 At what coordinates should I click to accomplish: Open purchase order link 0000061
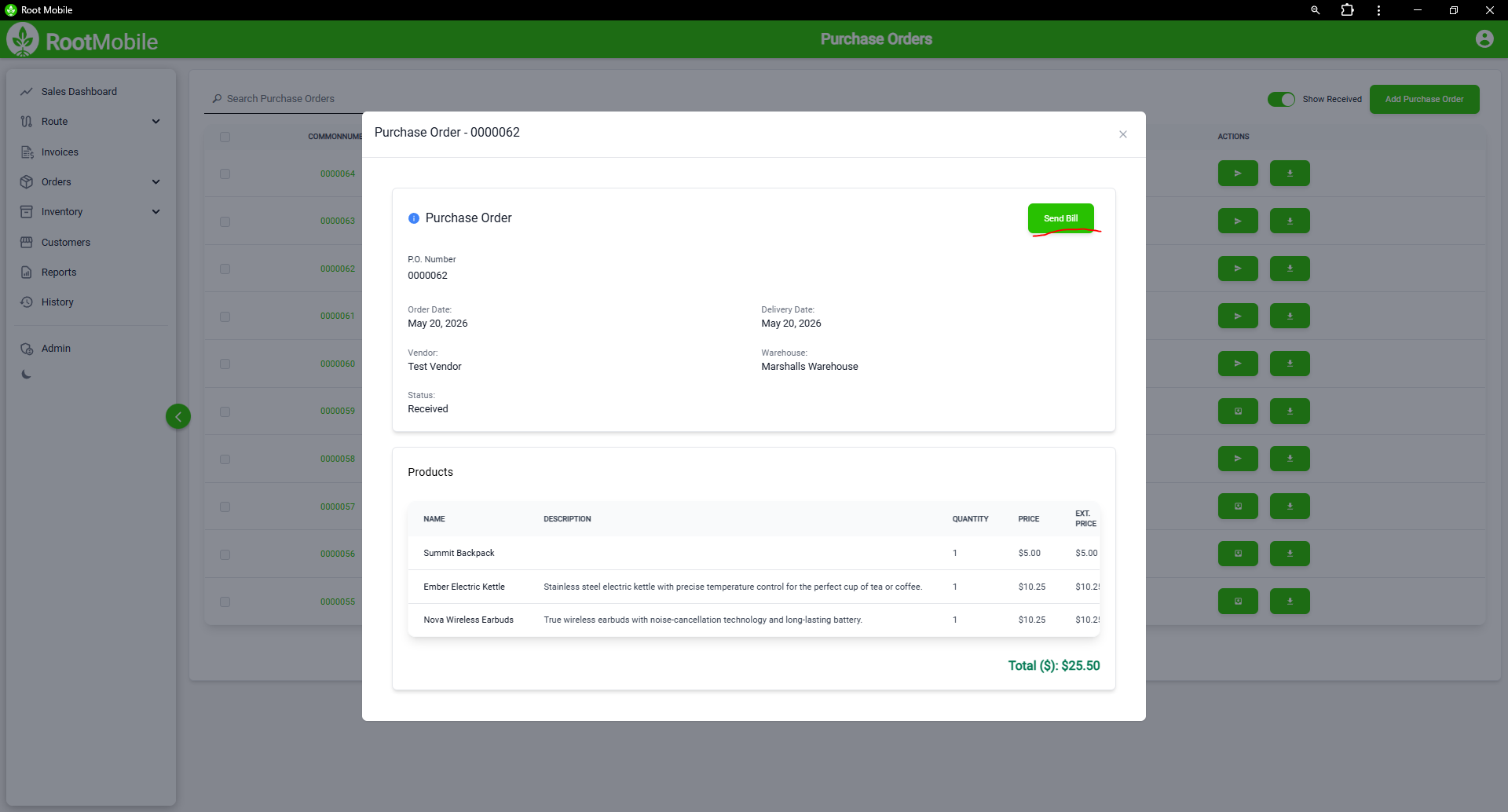tap(338, 316)
